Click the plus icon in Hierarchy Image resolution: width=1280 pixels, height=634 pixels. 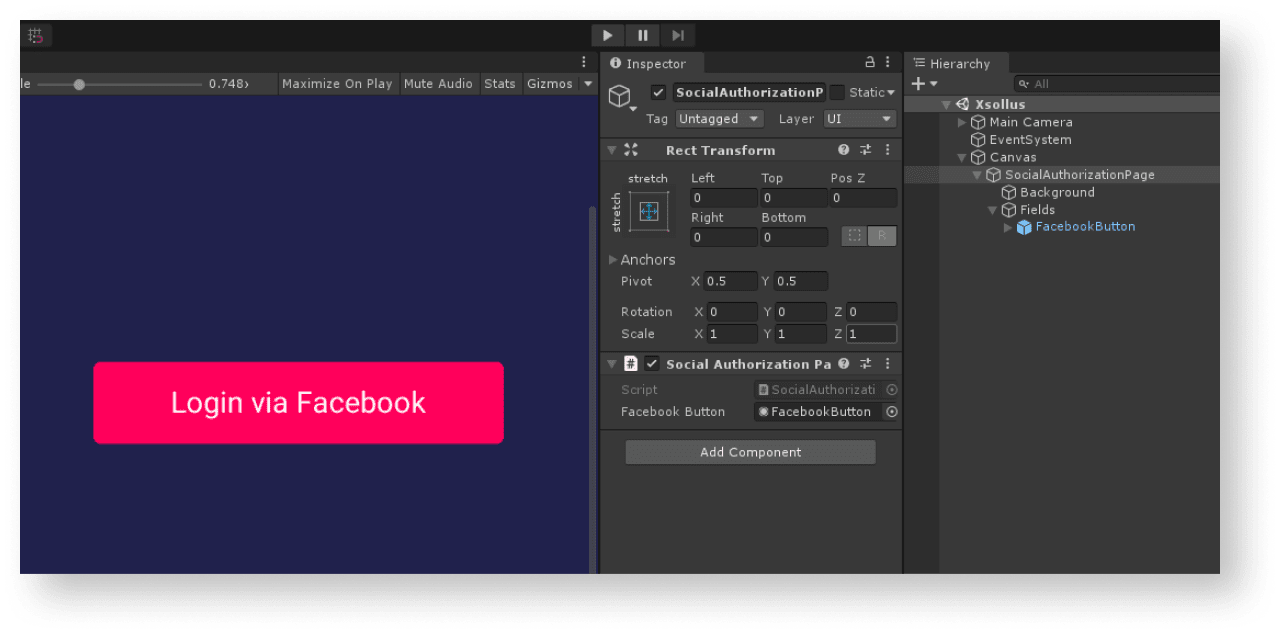(x=919, y=84)
